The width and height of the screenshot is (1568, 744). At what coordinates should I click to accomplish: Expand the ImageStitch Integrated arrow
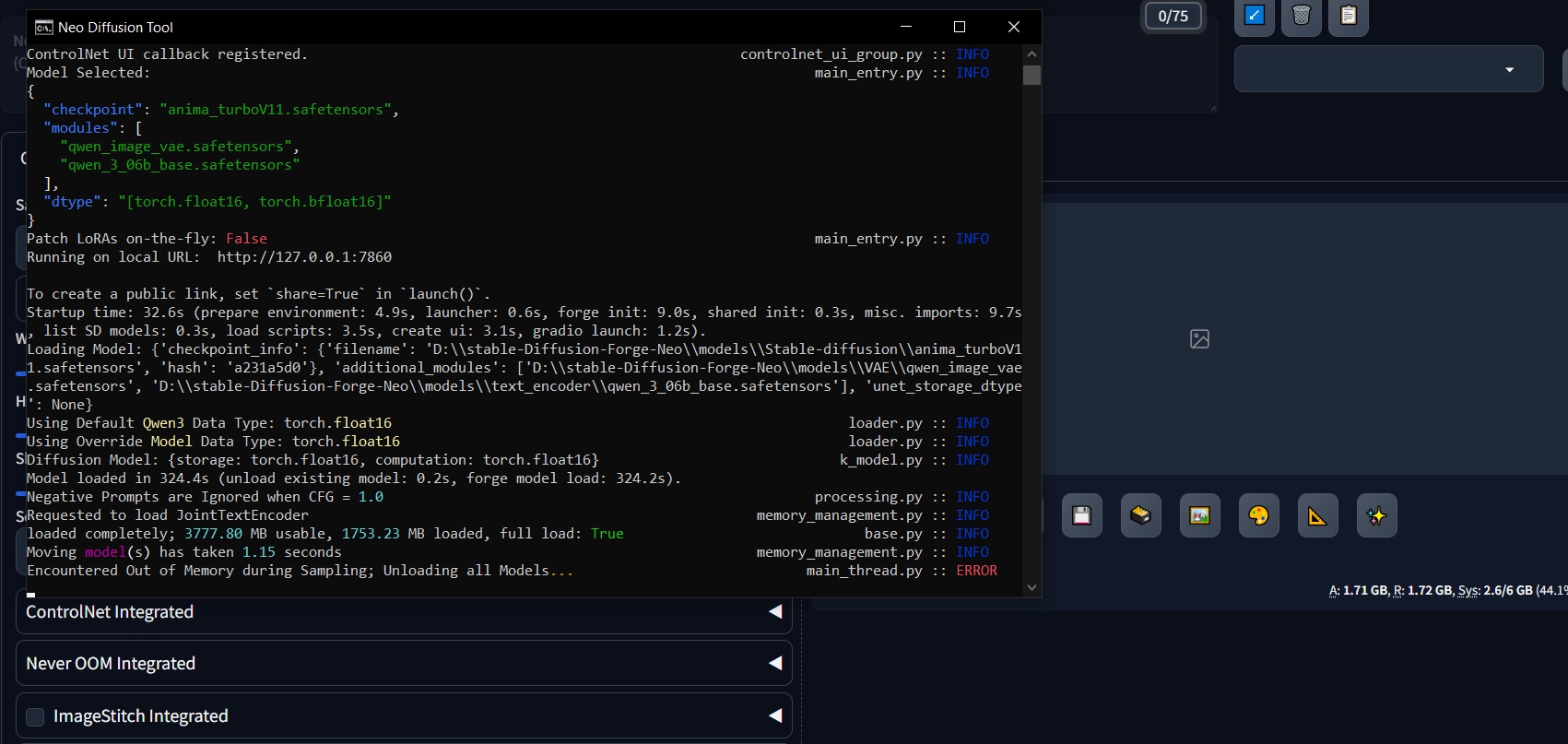point(775,715)
